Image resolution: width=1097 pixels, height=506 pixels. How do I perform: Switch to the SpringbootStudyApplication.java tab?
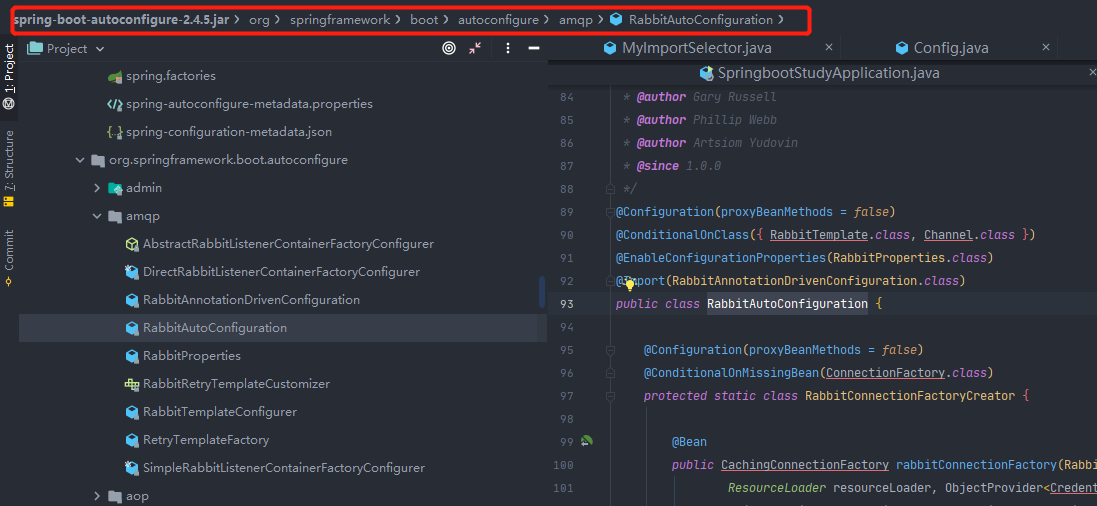click(x=828, y=73)
